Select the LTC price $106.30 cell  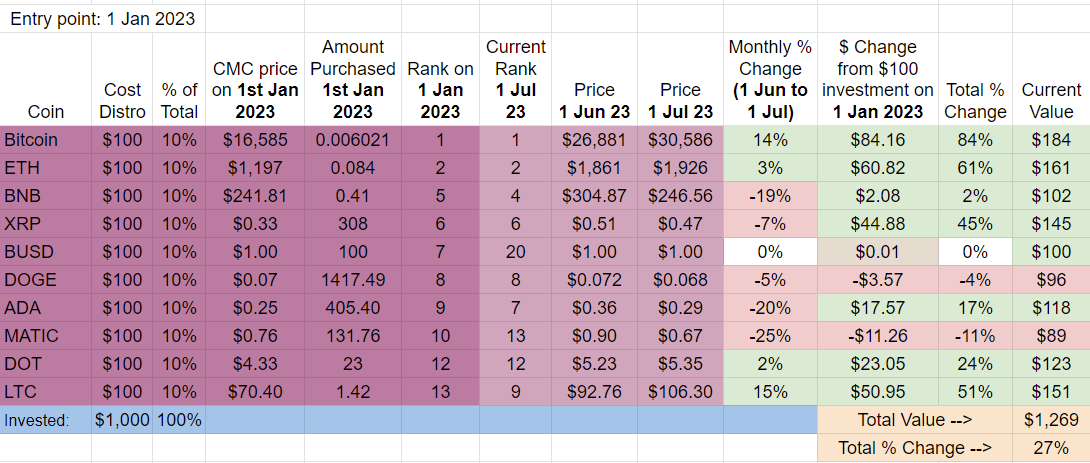[681, 392]
